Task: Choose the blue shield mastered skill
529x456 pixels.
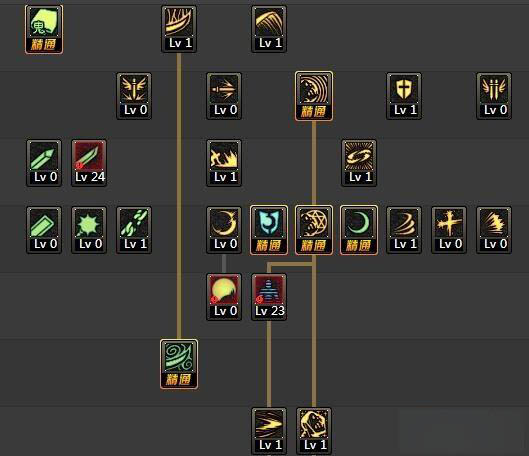Action: tap(269, 230)
